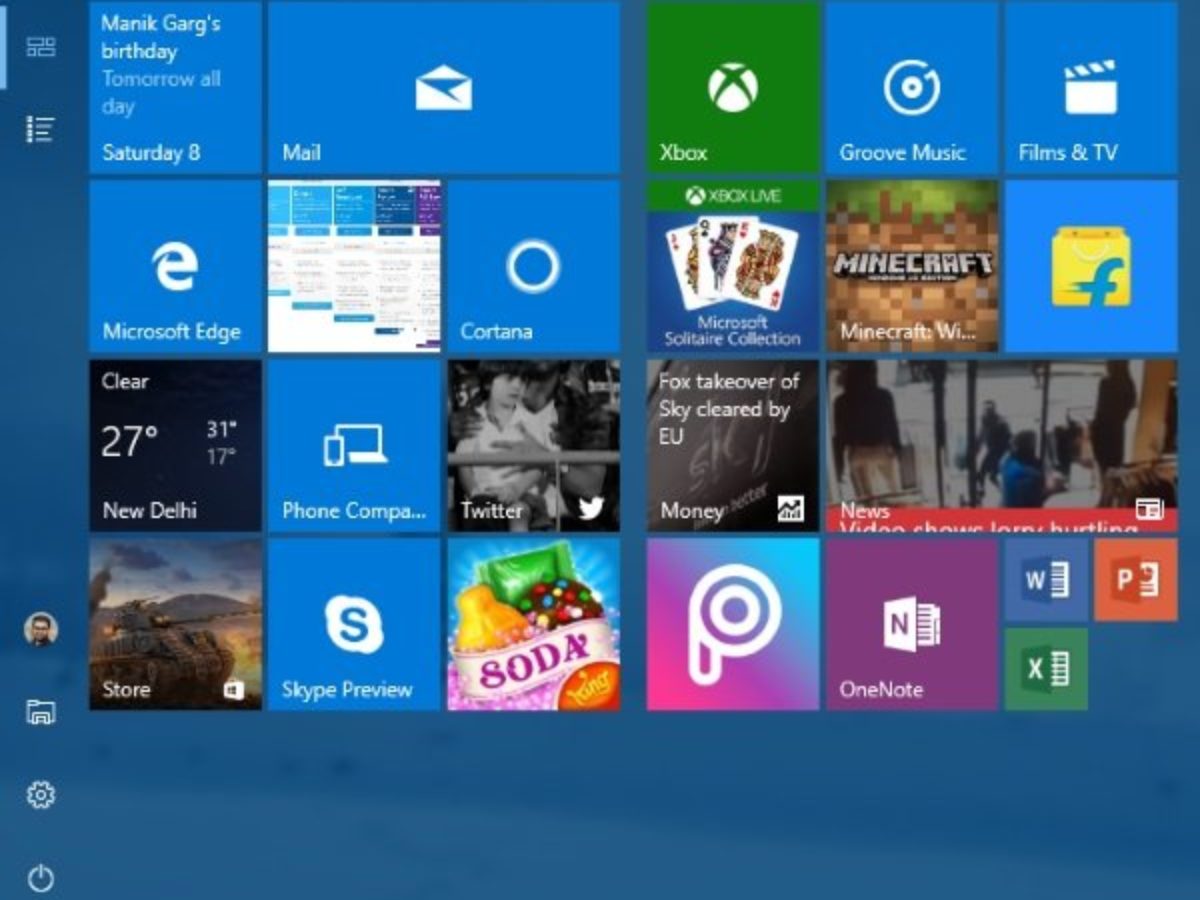Image resolution: width=1200 pixels, height=900 pixels.
Task: Launch Word from the small tile
Action: pos(1046,580)
